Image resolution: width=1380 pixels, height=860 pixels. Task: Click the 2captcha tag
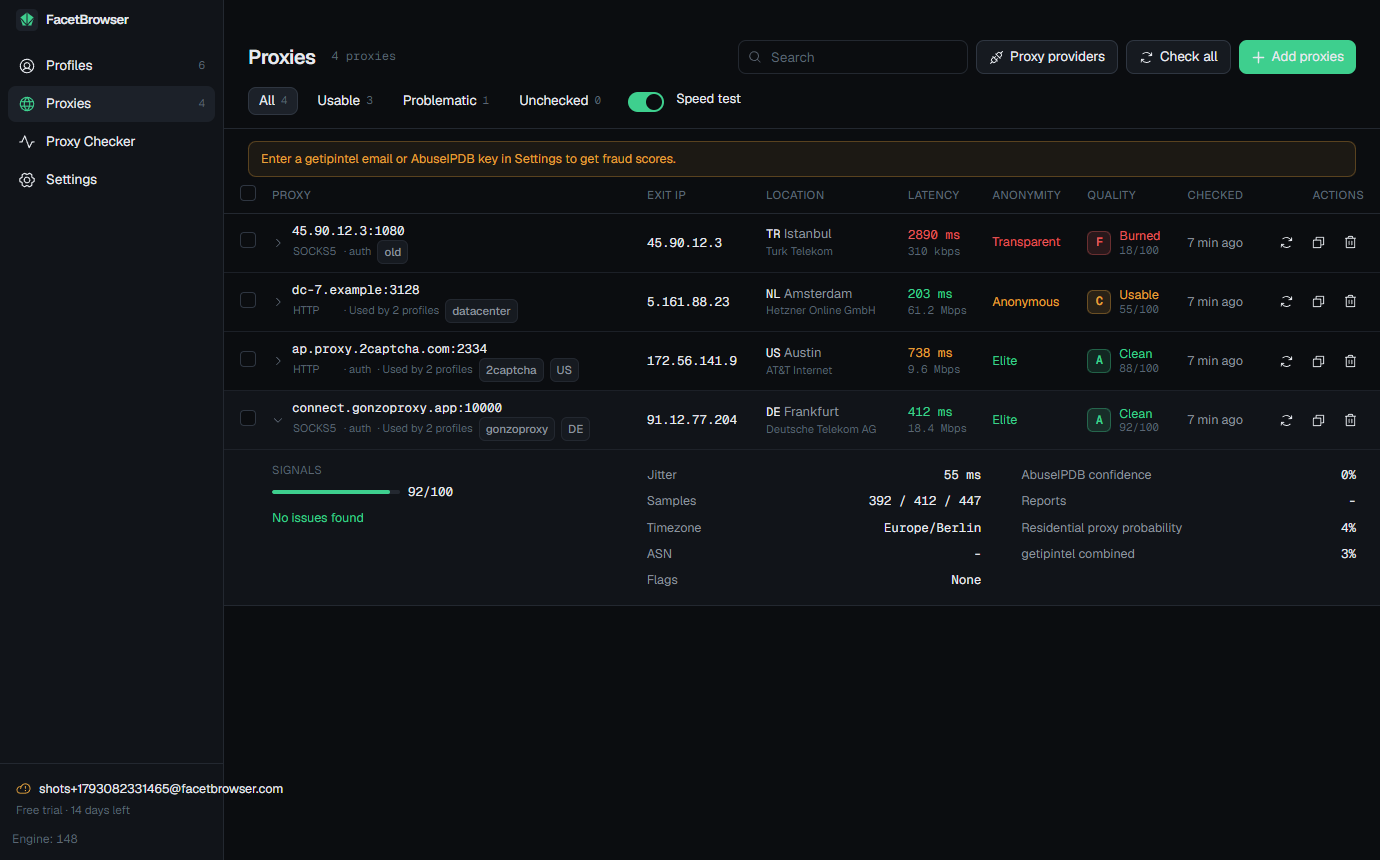511,370
